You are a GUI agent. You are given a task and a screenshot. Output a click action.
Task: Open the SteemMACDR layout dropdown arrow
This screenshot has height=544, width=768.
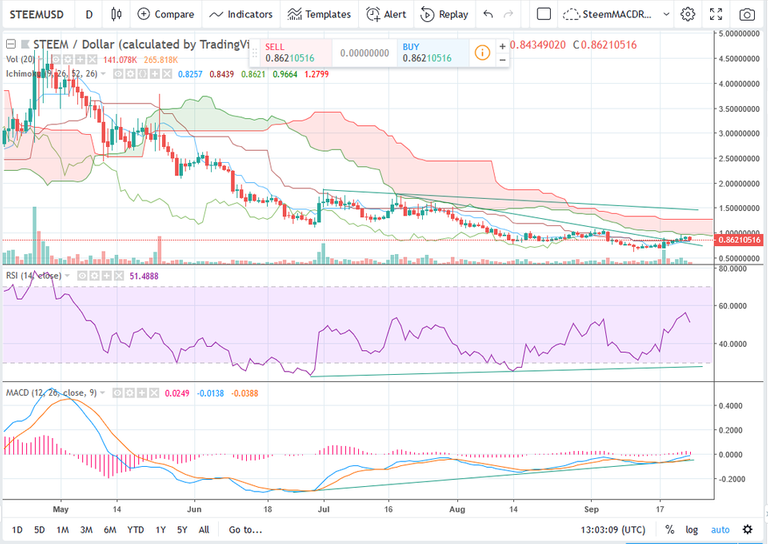pyautogui.click(x=666, y=14)
